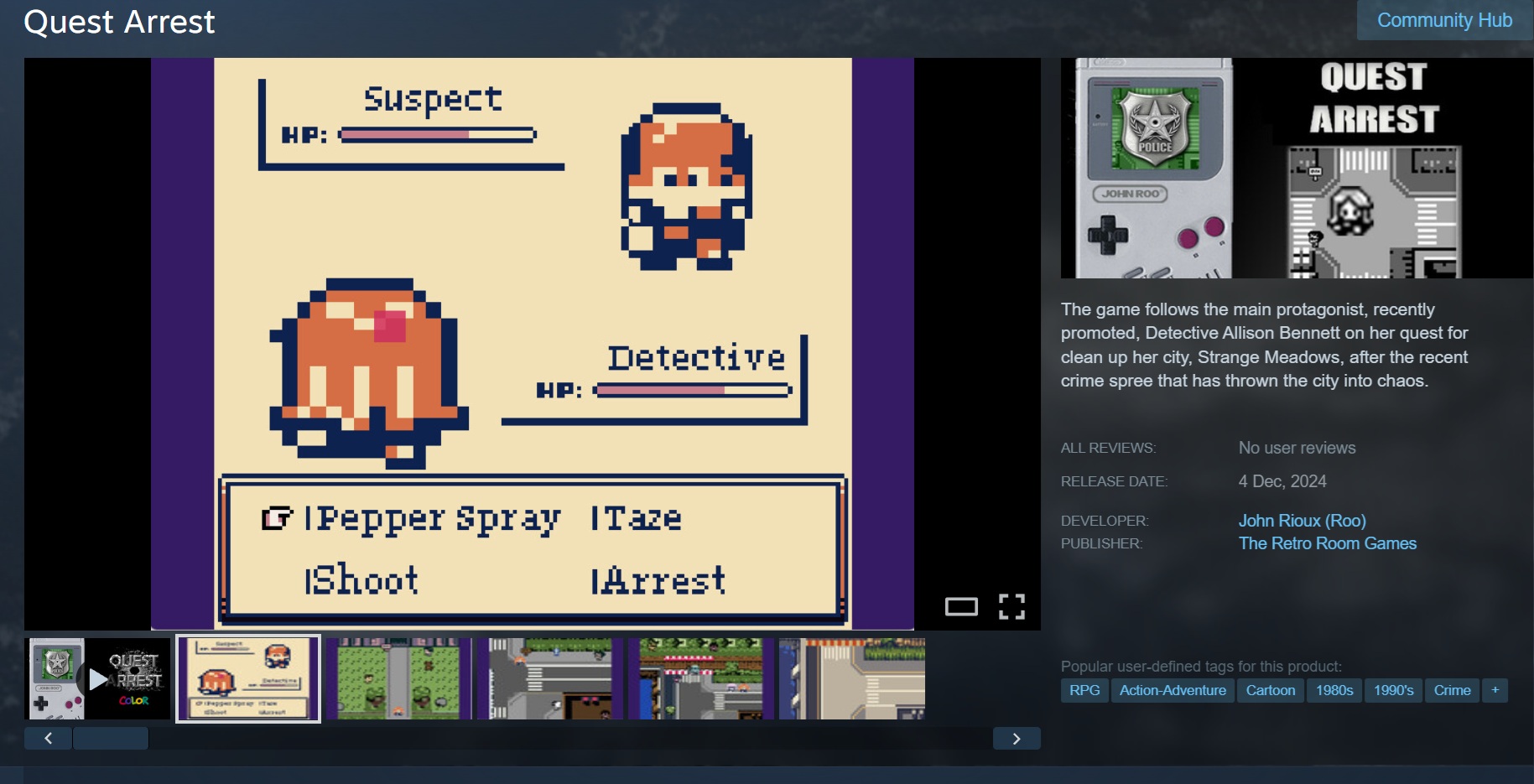This screenshot has height=784, width=1534.
Task: Click the 'RELEASE DATE:' label
Action: pos(1114,481)
